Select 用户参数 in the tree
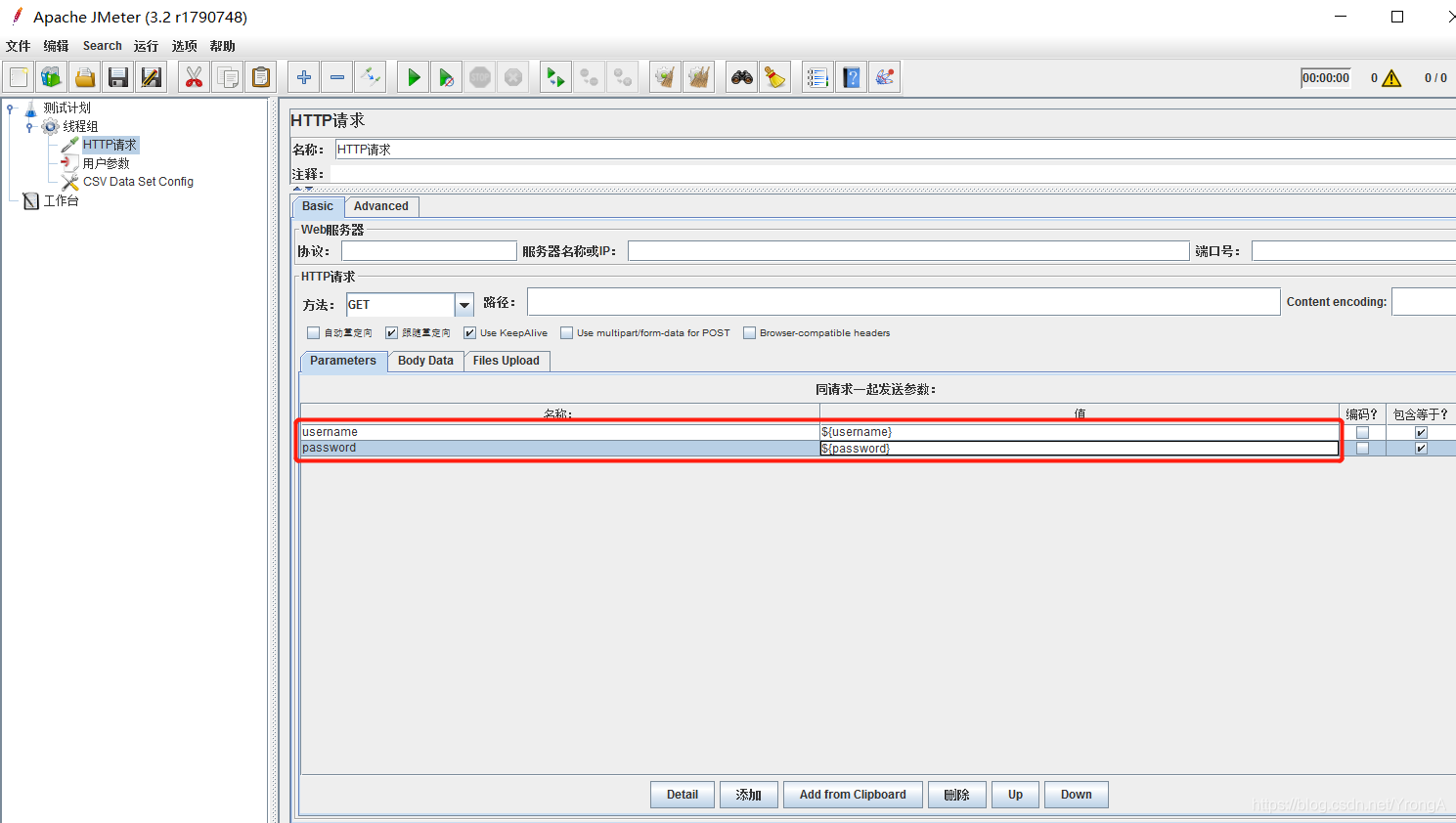This screenshot has width=1456, height=823. click(x=106, y=163)
